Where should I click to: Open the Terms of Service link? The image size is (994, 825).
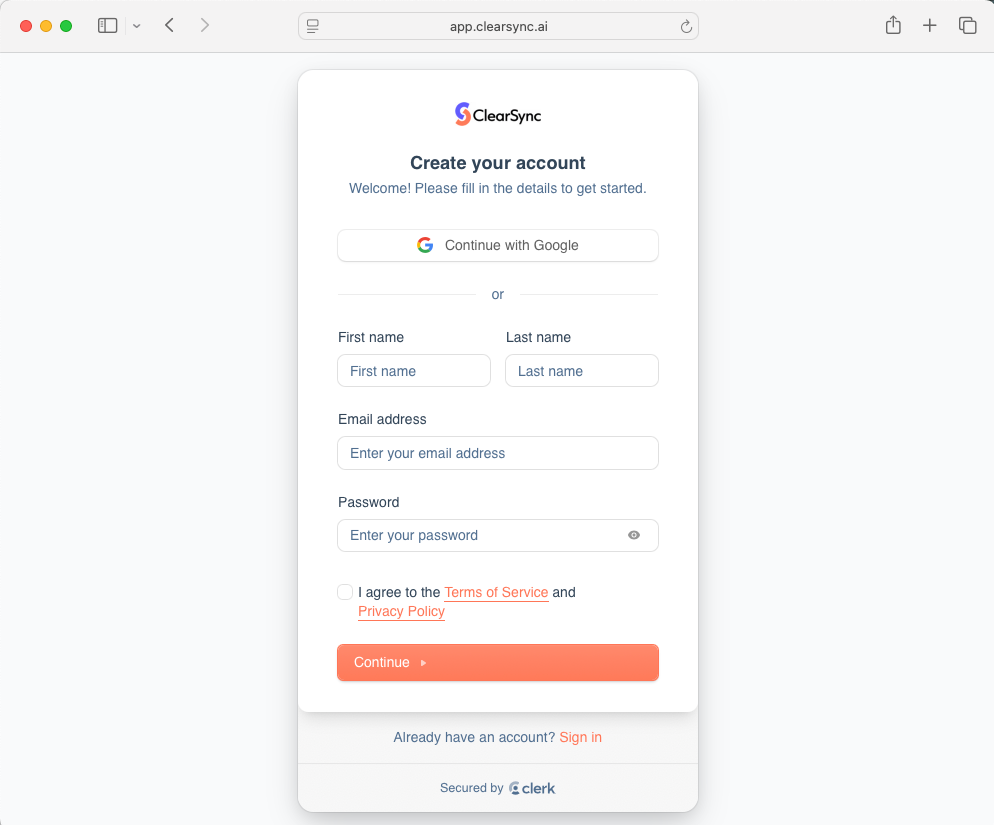point(496,592)
